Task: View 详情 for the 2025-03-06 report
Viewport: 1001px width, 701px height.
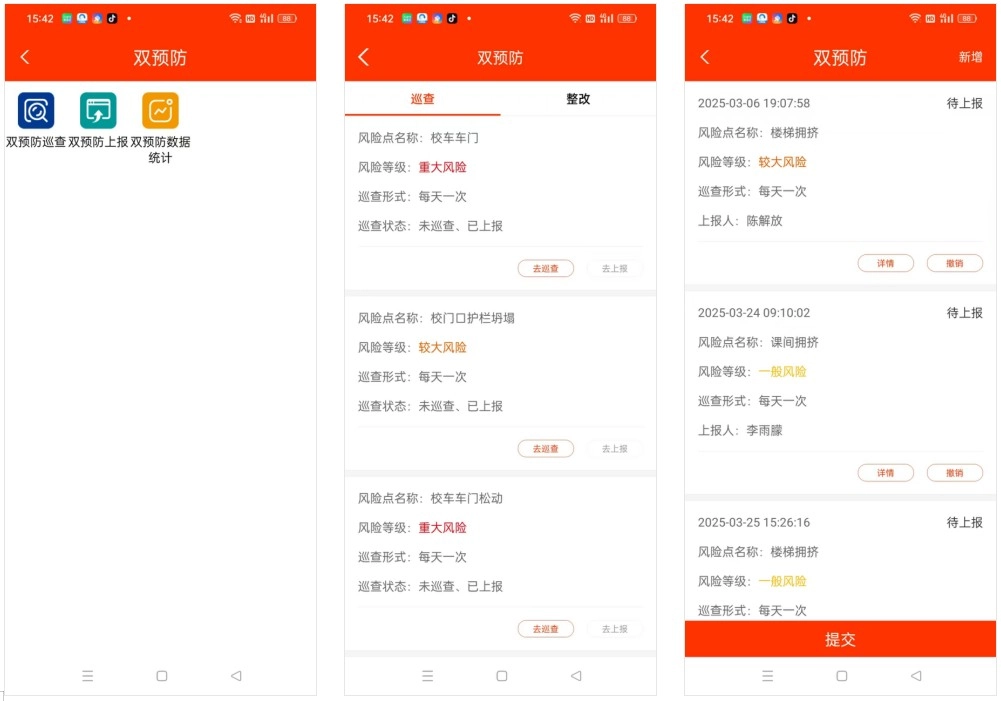Action: (885, 263)
